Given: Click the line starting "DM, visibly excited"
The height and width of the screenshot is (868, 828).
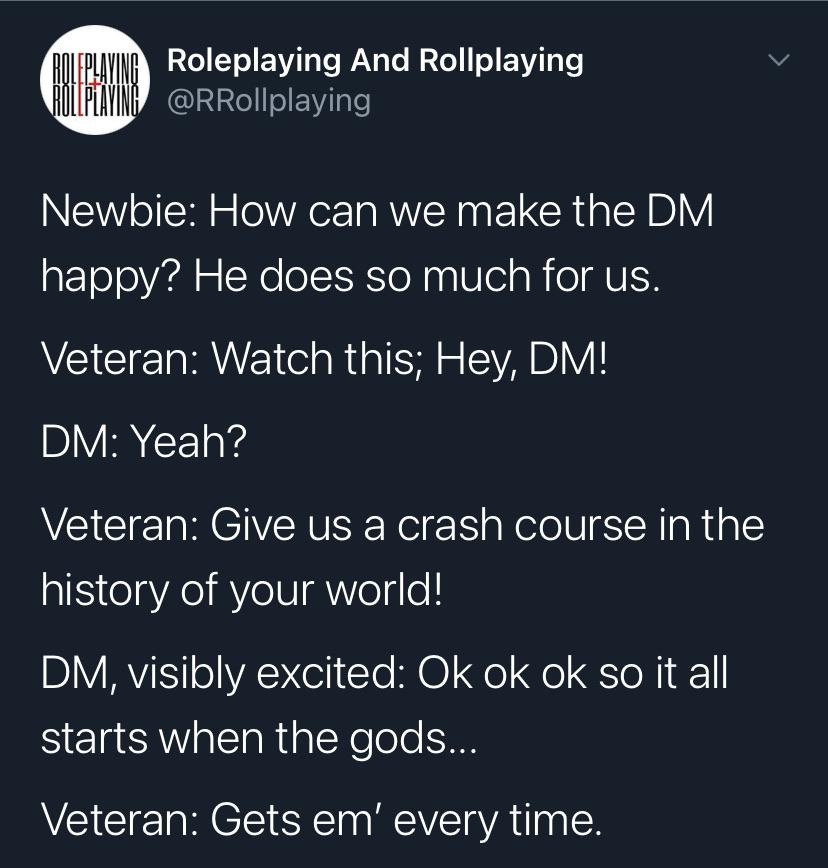Looking at the screenshot, I should [x=384, y=672].
